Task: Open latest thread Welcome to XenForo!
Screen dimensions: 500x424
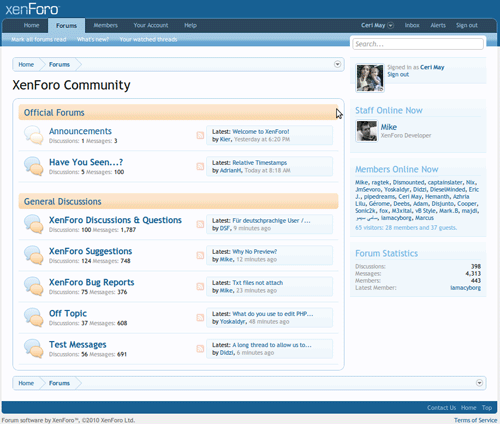Action: [261, 131]
